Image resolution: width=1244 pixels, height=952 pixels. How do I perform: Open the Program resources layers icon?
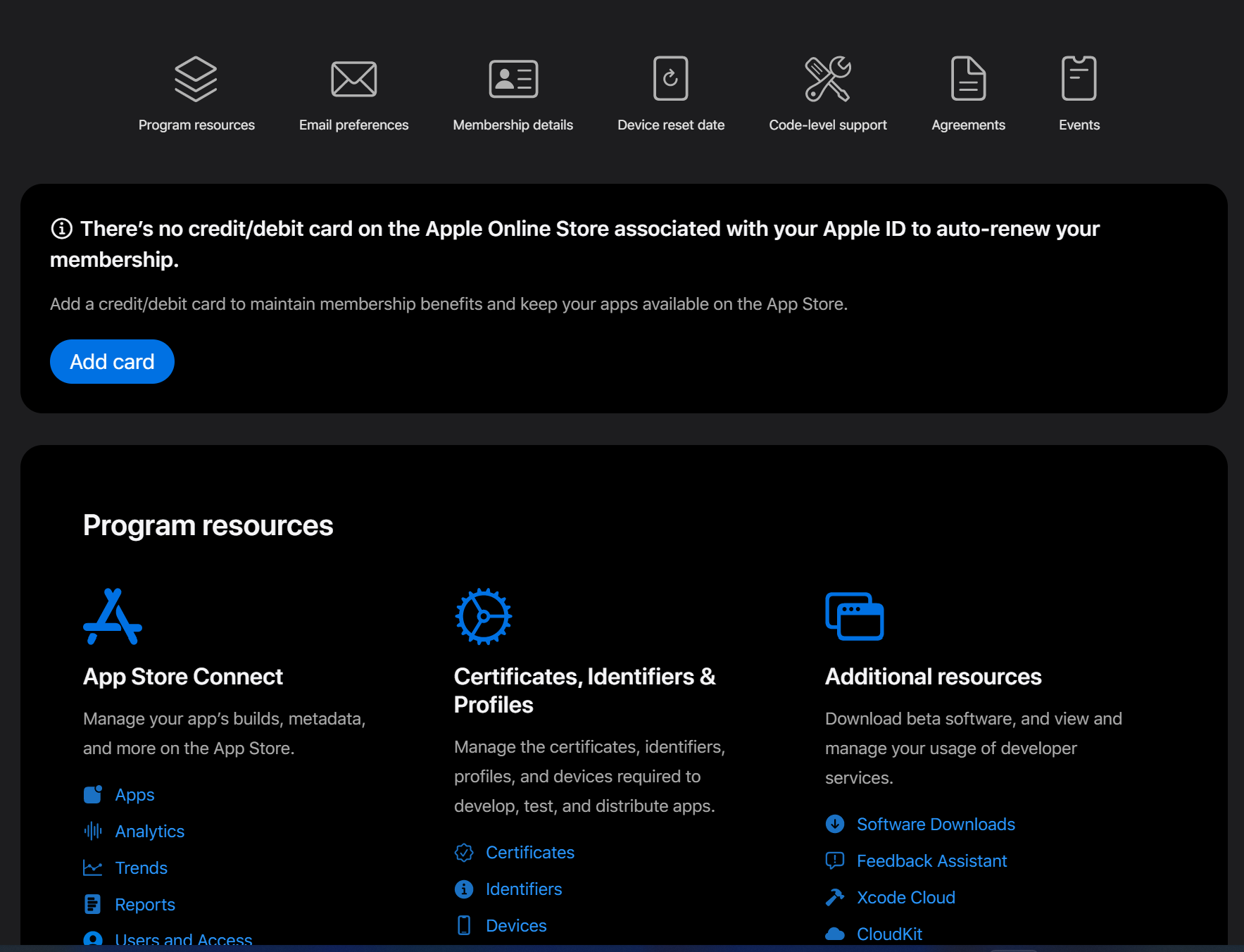point(196,79)
